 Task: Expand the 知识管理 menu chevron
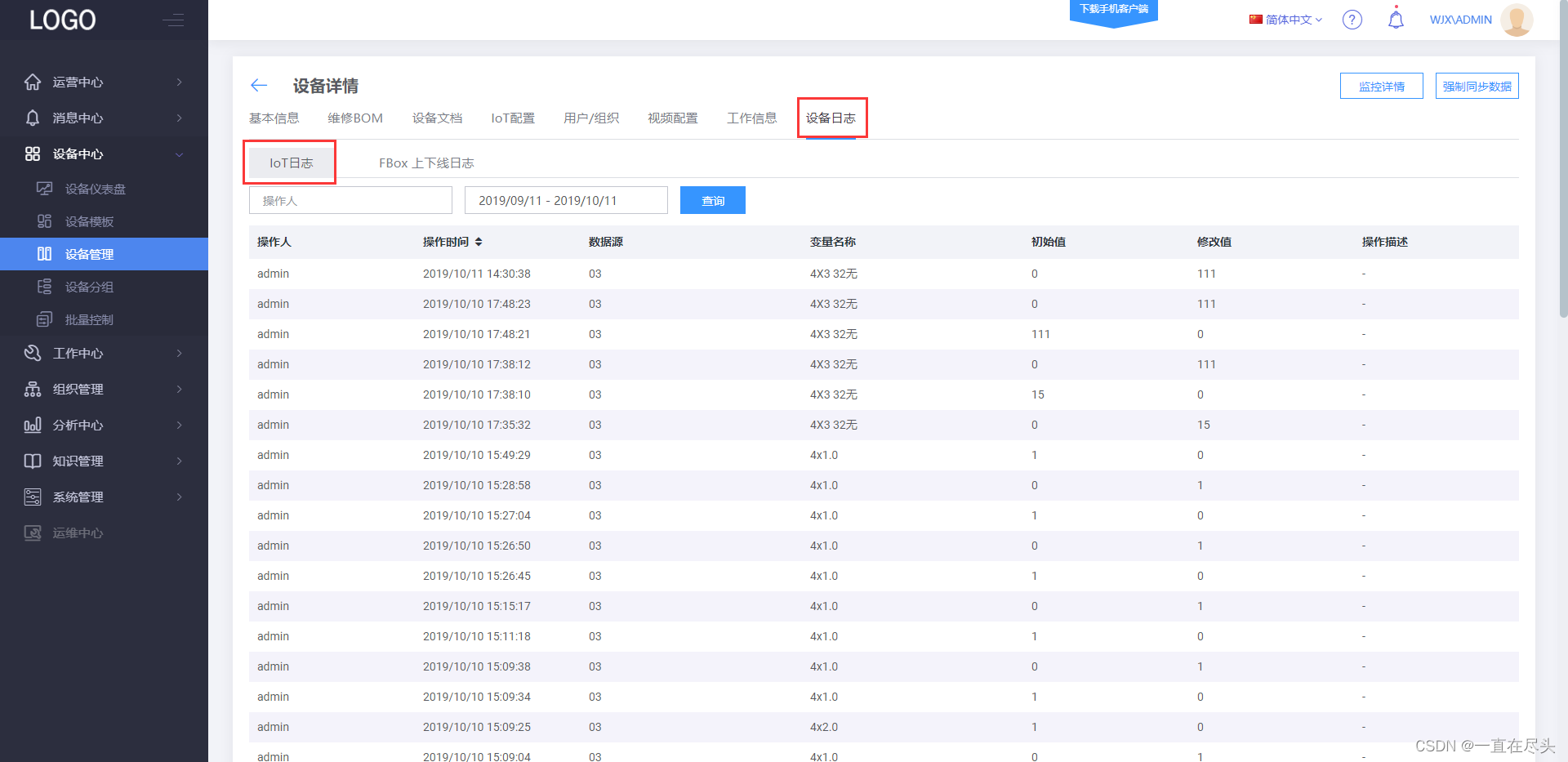[179, 461]
